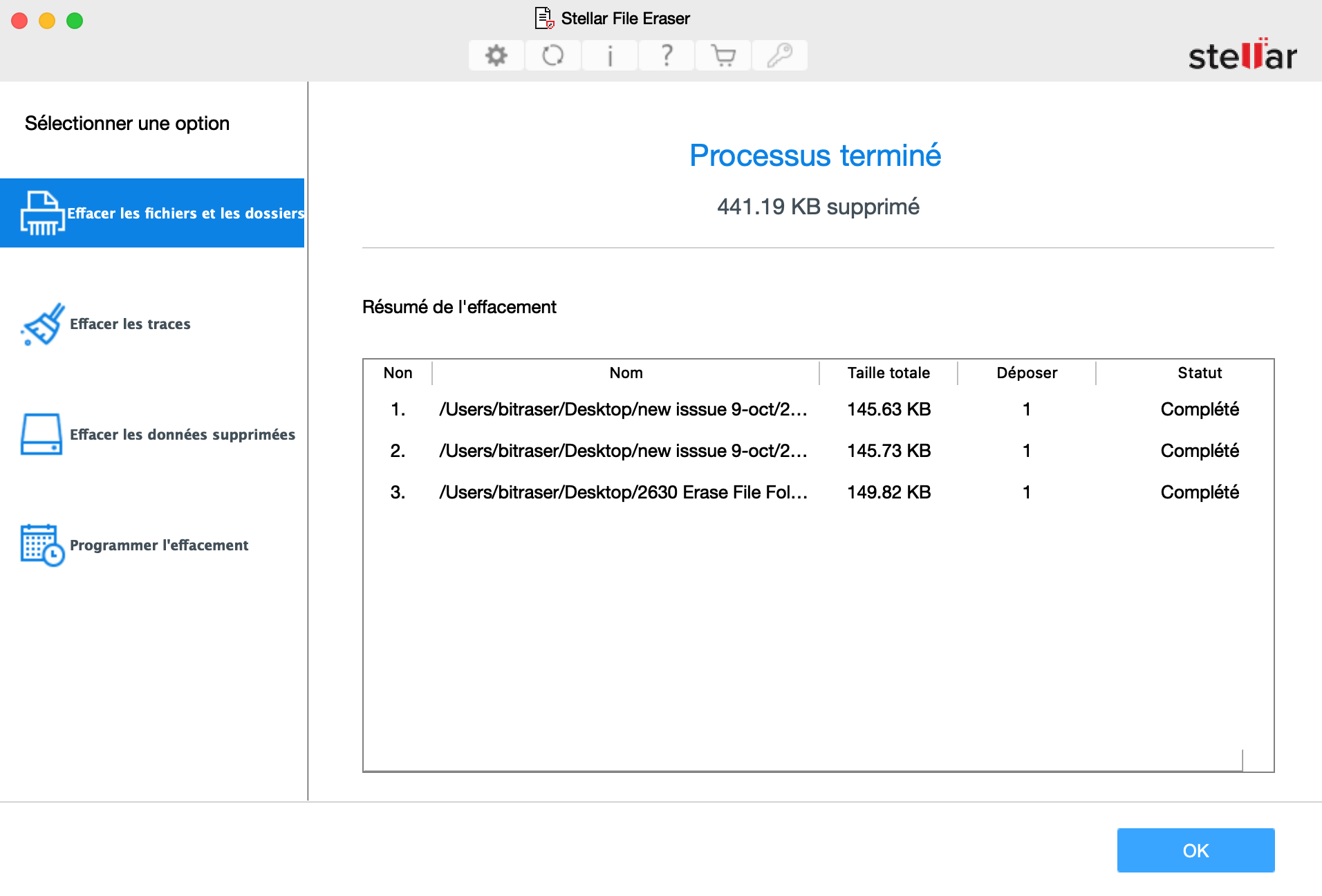Click the Sélectionner une option heading
The image size is (1322, 896).
pyautogui.click(x=127, y=123)
